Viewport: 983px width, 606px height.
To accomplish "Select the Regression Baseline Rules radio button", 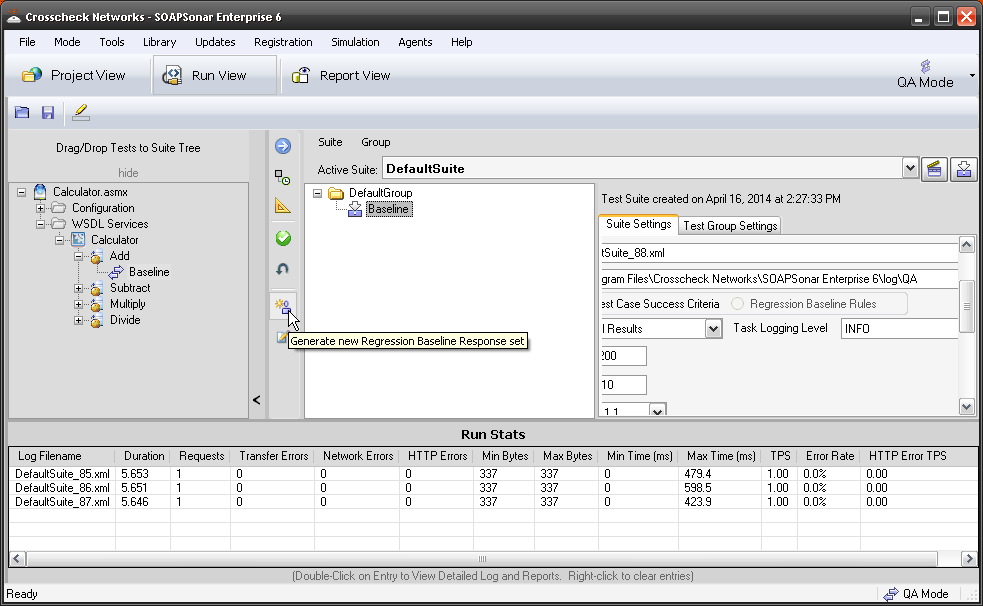I will pos(737,304).
